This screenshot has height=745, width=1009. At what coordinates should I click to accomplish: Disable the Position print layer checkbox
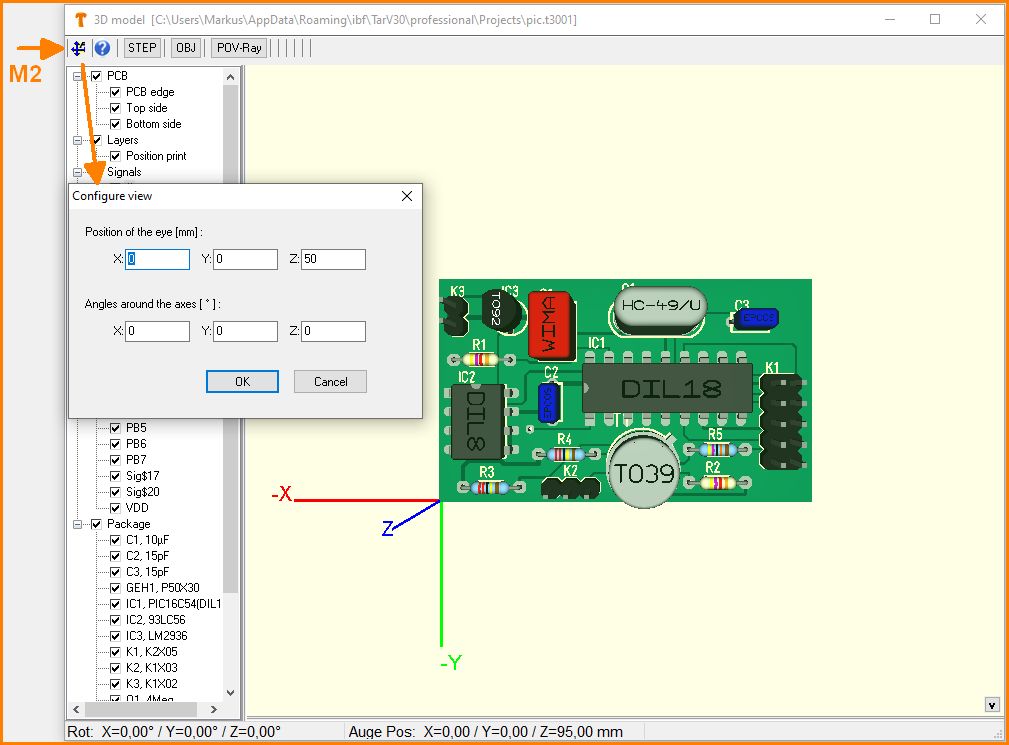coord(115,156)
